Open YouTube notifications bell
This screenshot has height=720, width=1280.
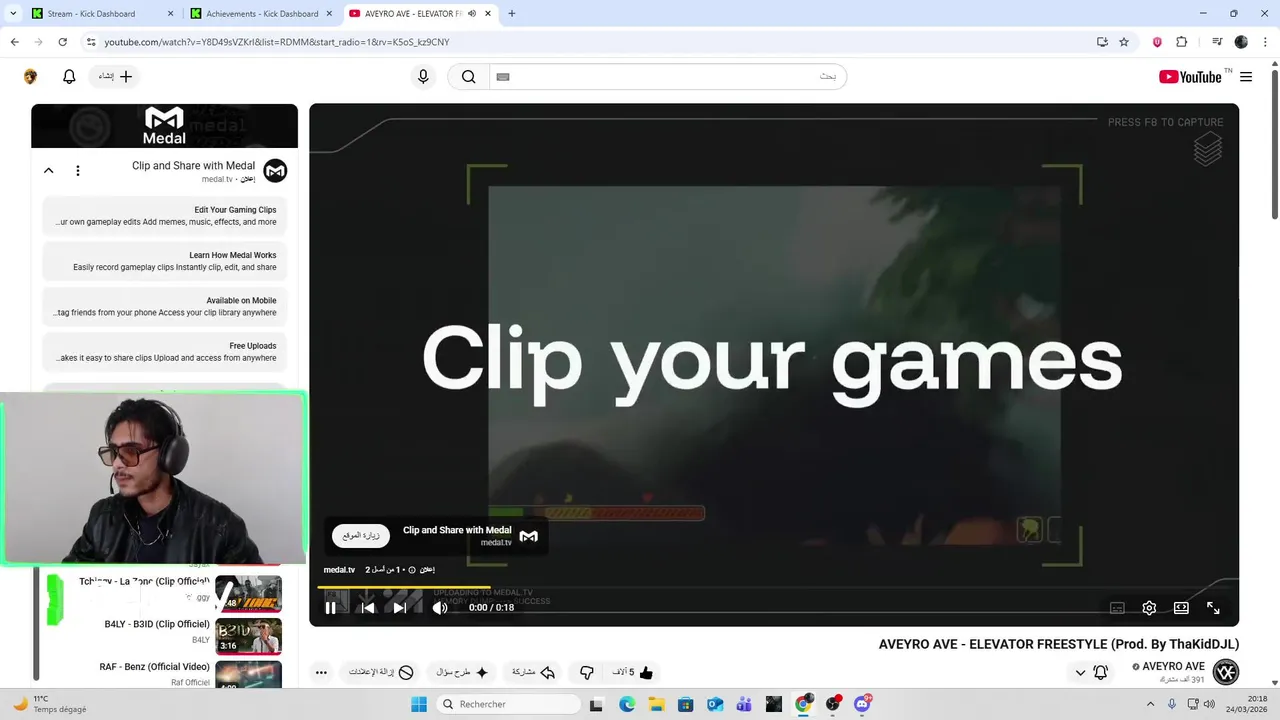[x=69, y=77]
